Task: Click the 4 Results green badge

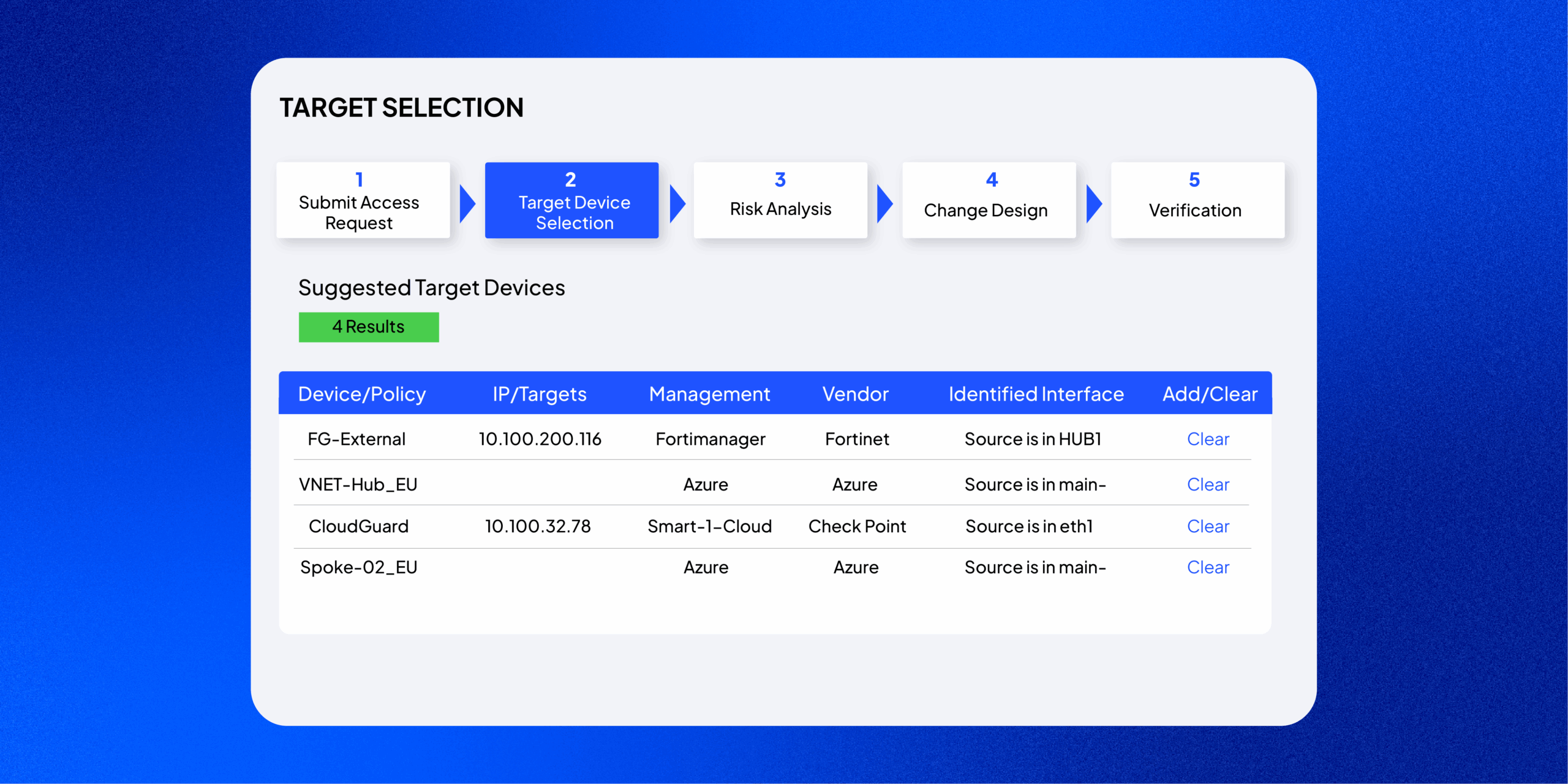Action: [369, 327]
